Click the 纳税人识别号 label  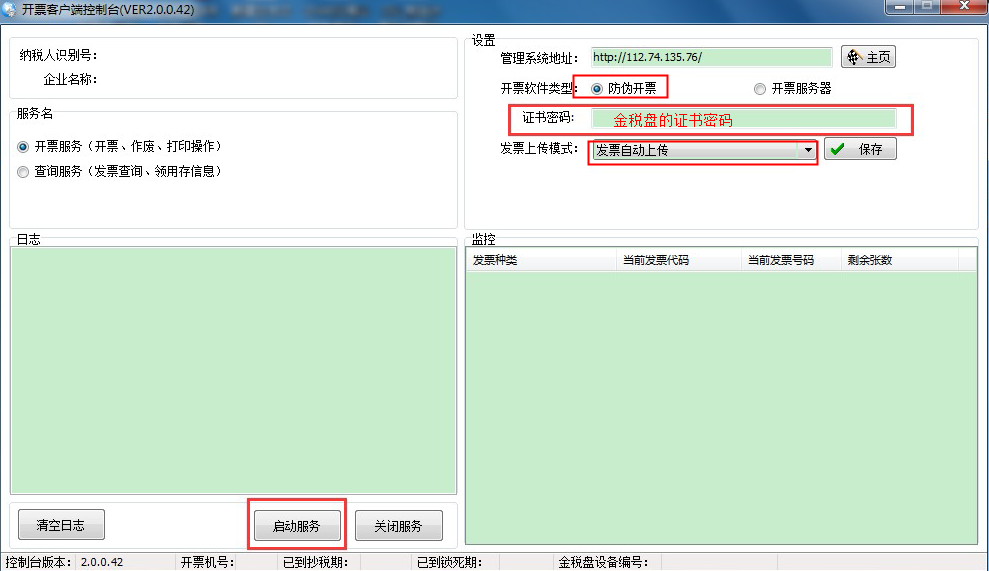59,56
